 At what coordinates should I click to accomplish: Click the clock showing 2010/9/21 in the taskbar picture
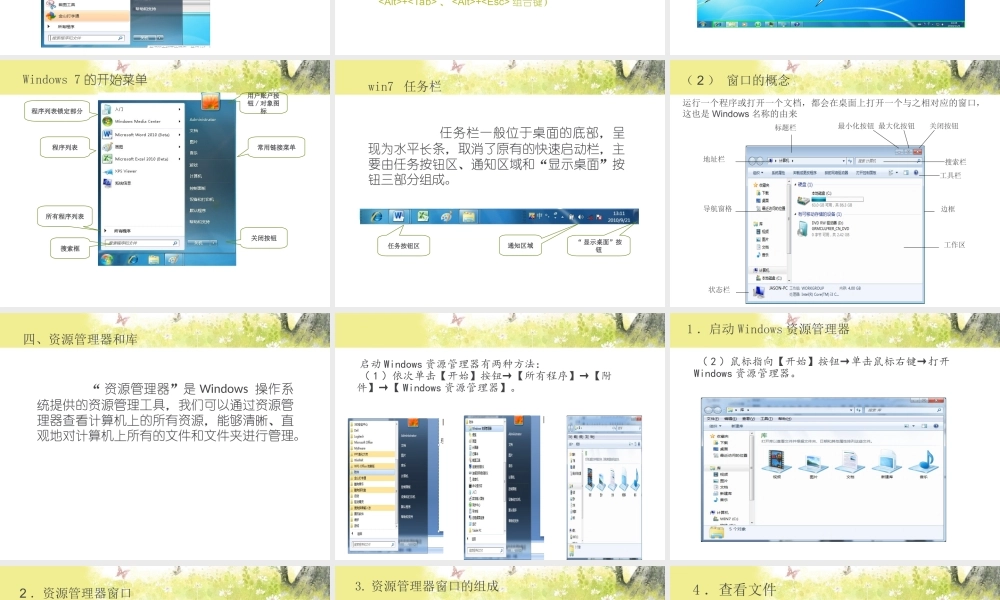619,216
